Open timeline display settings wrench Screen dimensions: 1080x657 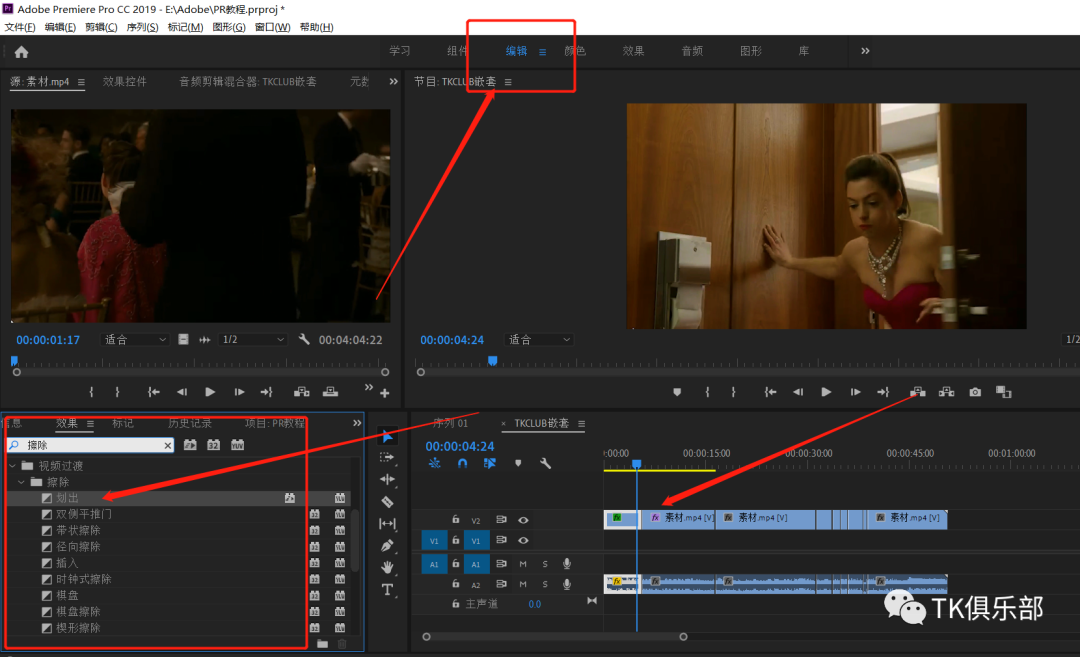click(546, 463)
